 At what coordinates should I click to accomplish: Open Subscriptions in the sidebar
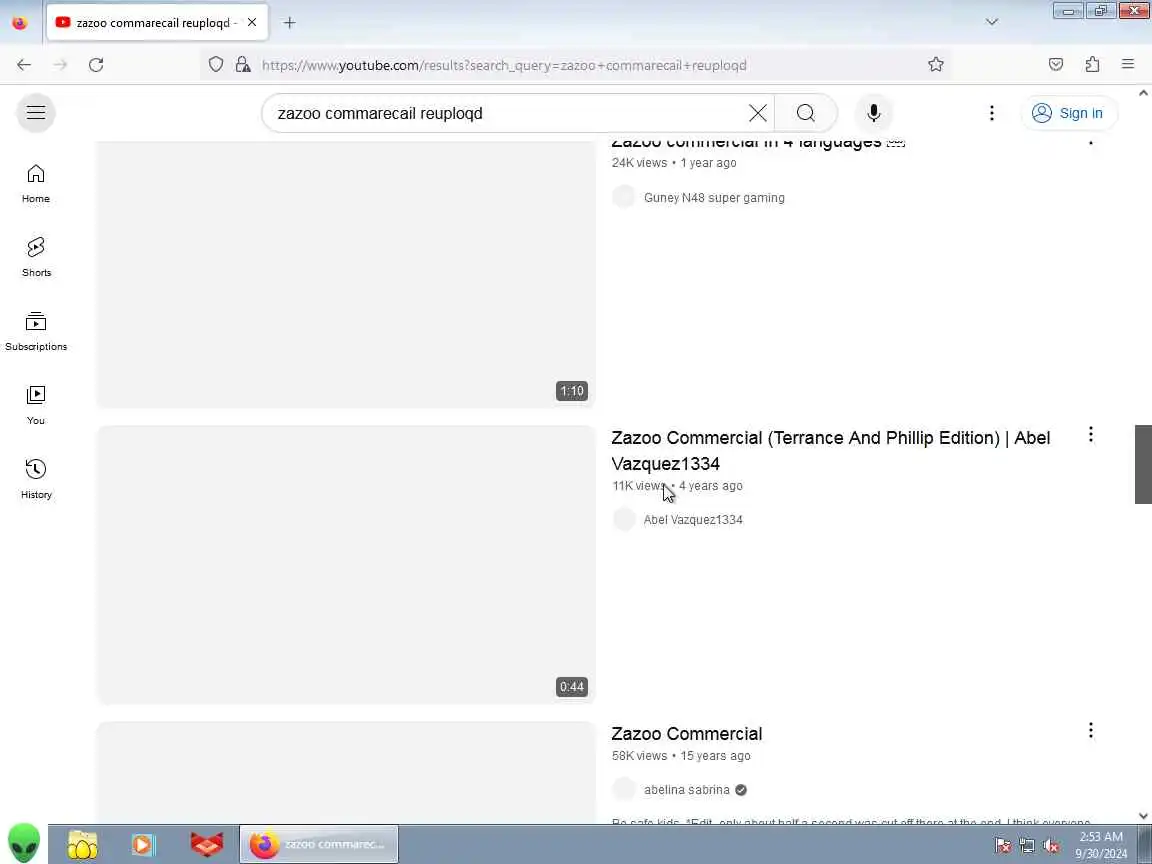(x=36, y=331)
